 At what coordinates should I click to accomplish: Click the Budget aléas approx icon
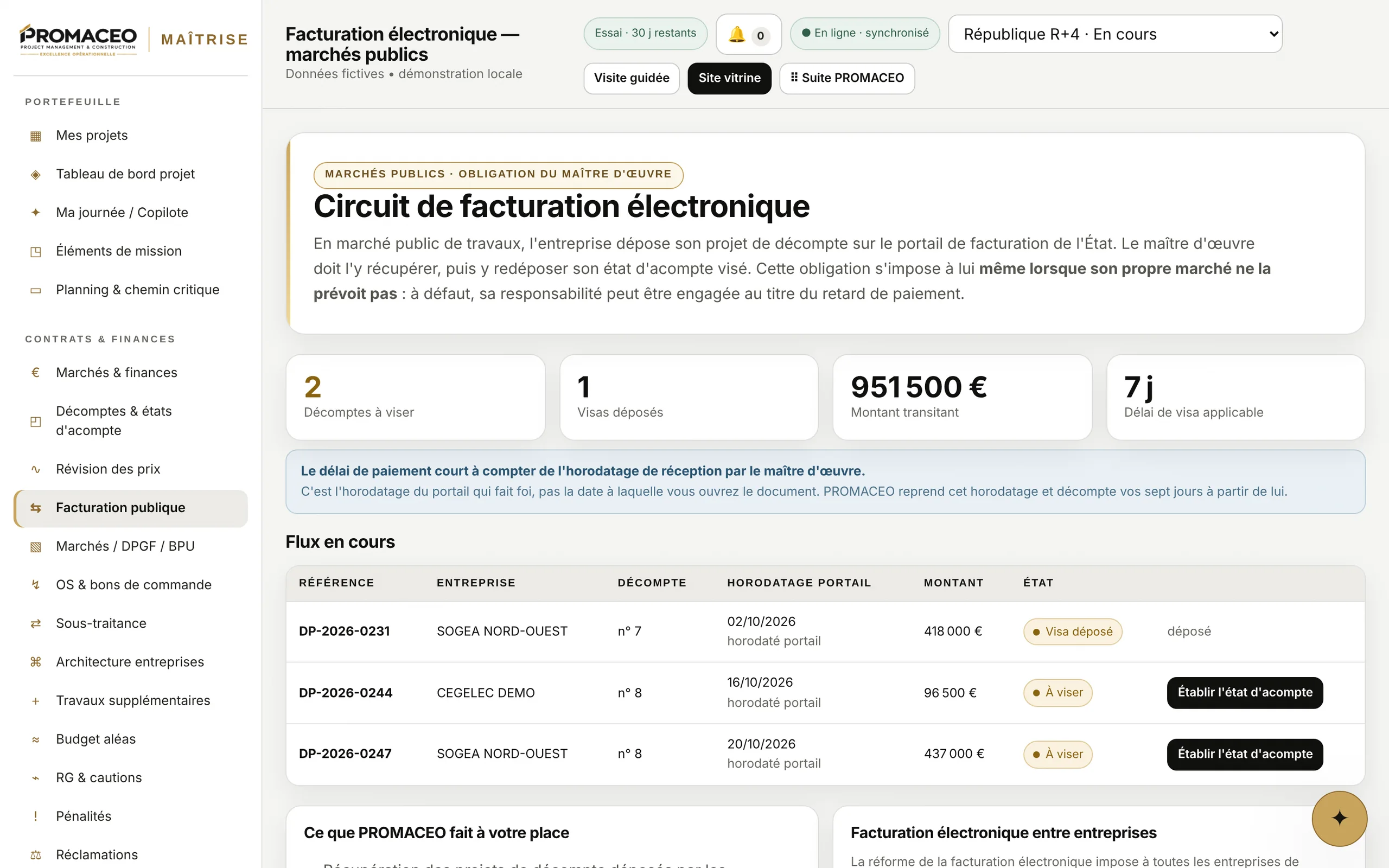point(36,739)
